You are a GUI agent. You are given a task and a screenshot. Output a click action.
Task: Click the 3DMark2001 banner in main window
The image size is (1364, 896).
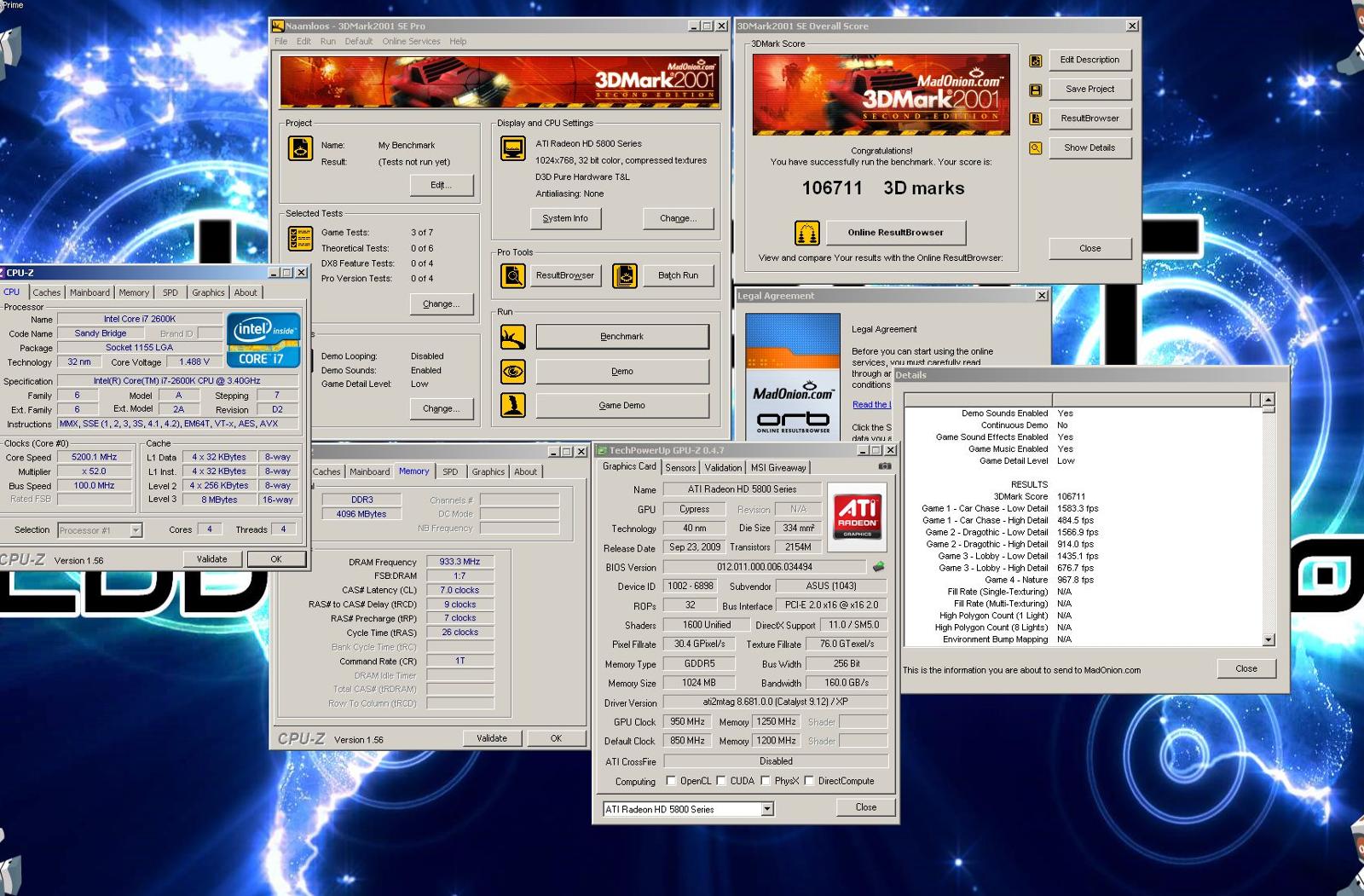click(x=500, y=82)
